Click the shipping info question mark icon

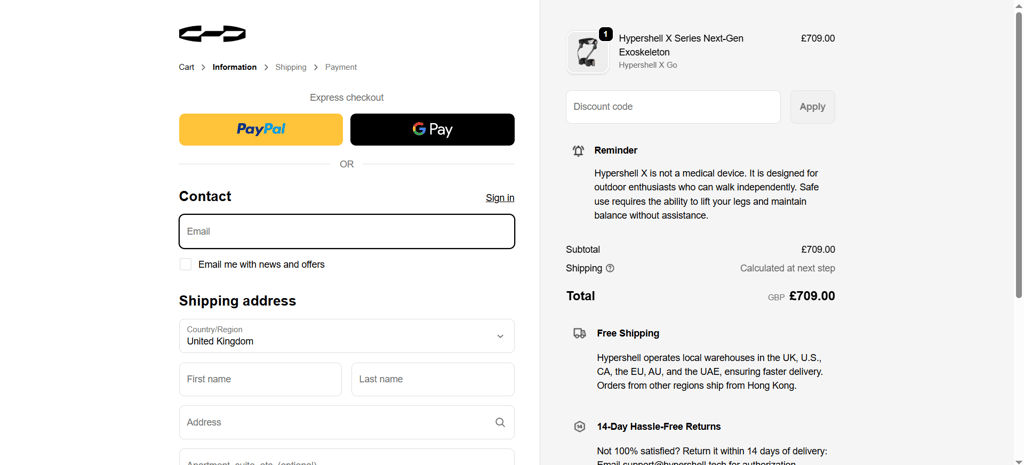(610, 268)
